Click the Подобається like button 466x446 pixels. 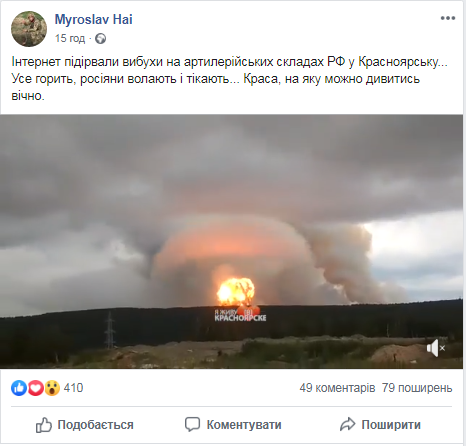click(85, 425)
